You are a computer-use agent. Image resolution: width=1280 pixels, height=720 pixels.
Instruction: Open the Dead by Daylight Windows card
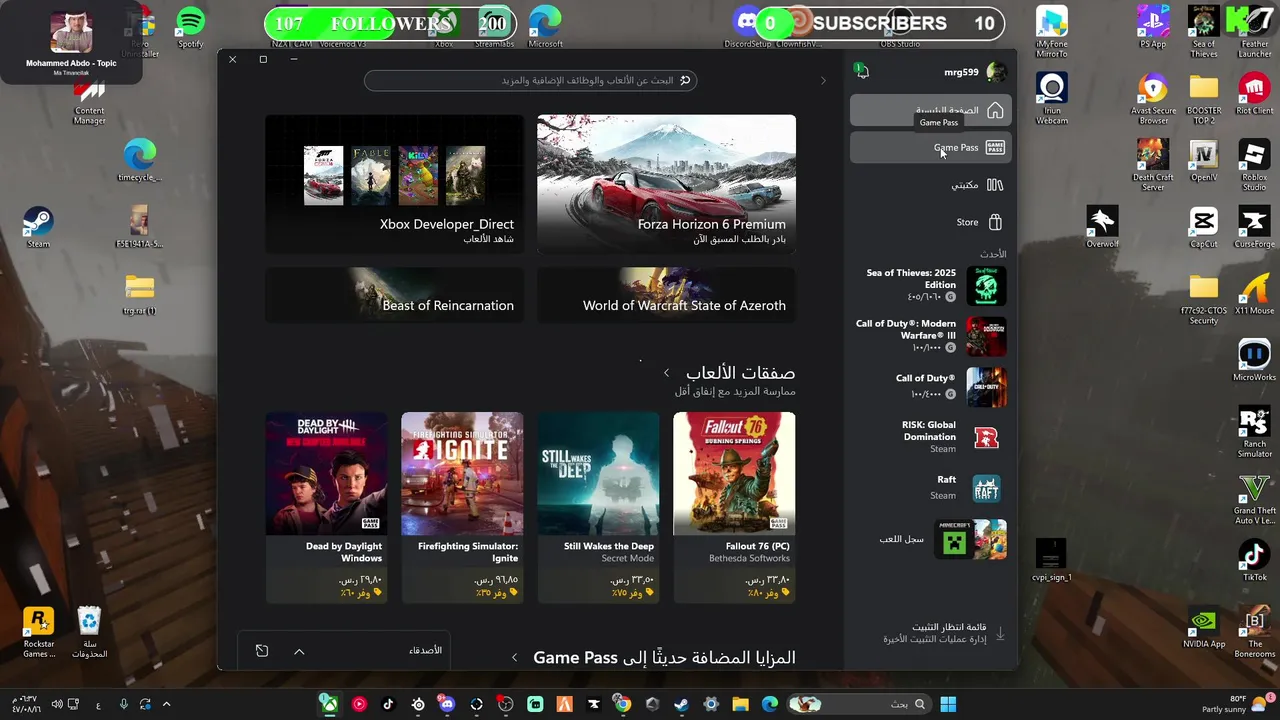point(326,508)
